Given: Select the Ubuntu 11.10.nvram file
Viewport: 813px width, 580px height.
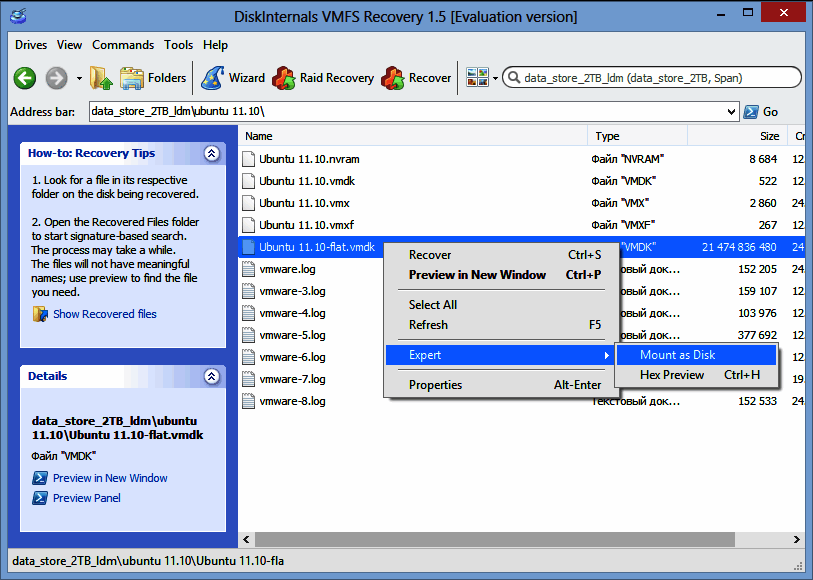Looking at the screenshot, I should coord(309,159).
